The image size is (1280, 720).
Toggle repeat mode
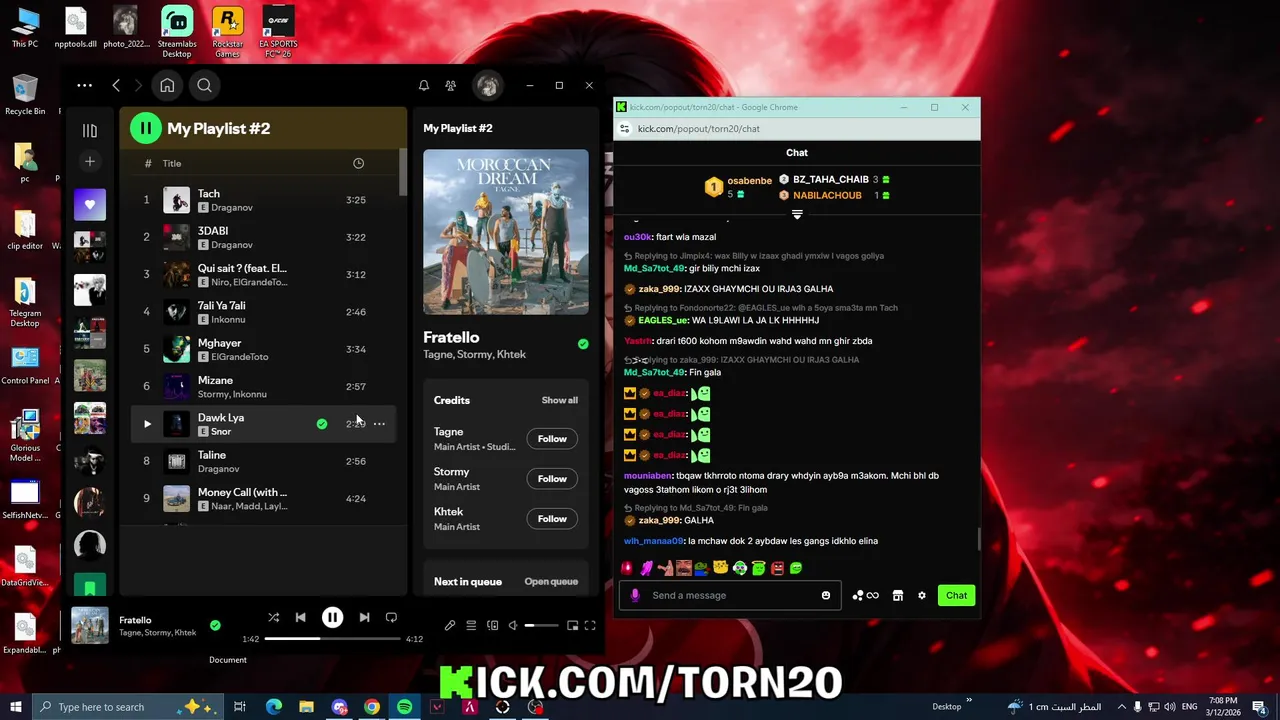click(x=392, y=618)
